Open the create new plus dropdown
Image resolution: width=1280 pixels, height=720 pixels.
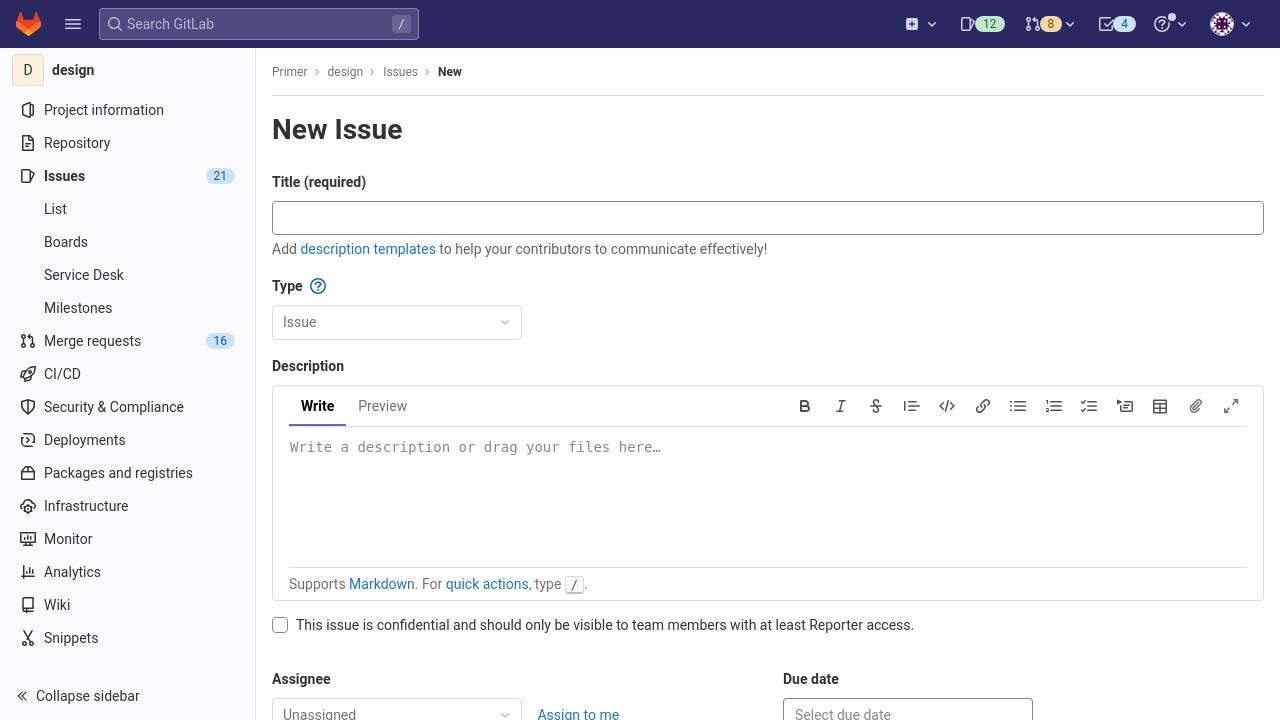[921, 24]
